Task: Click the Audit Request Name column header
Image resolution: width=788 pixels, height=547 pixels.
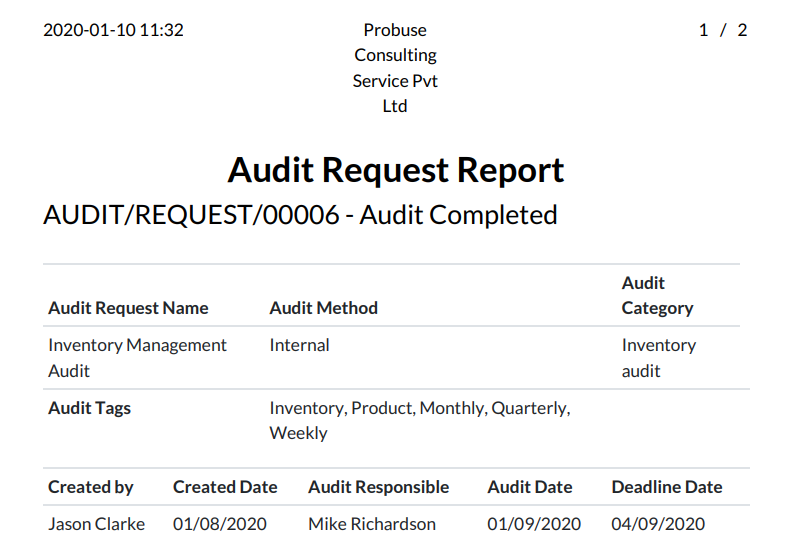Action: [128, 308]
